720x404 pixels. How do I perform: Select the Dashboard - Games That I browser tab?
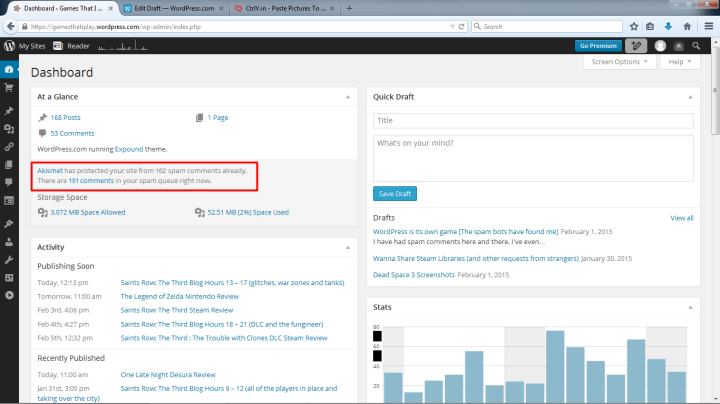pos(62,8)
